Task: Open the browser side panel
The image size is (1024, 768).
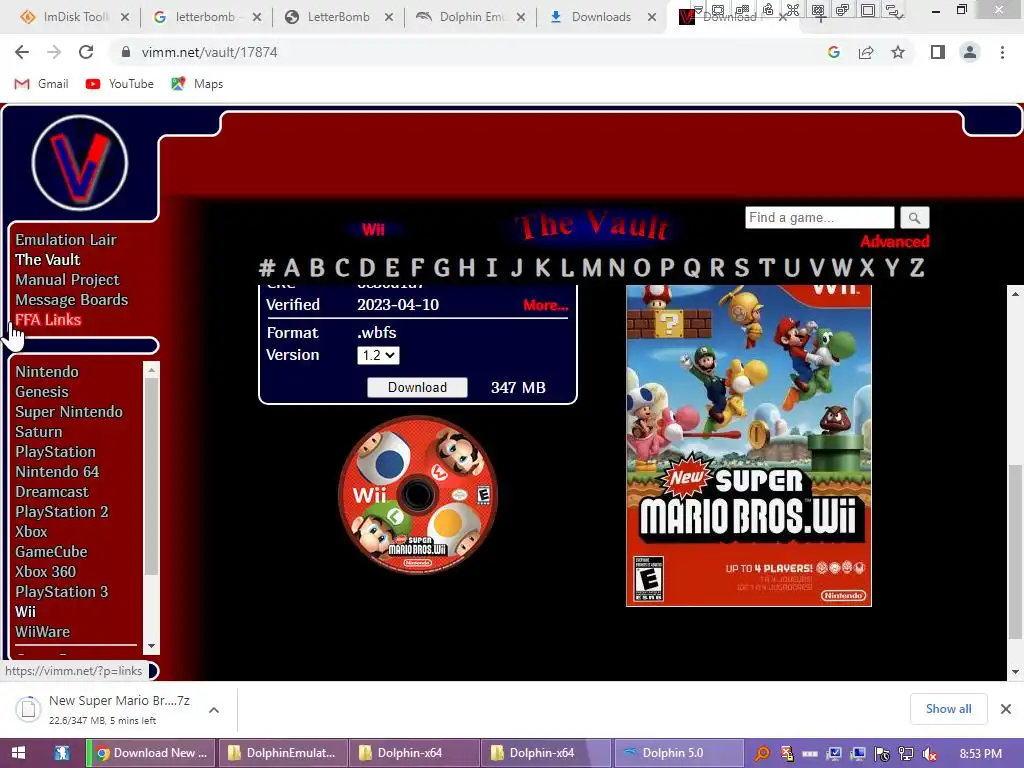Action: pyautogui.click(x=938, y=52)
